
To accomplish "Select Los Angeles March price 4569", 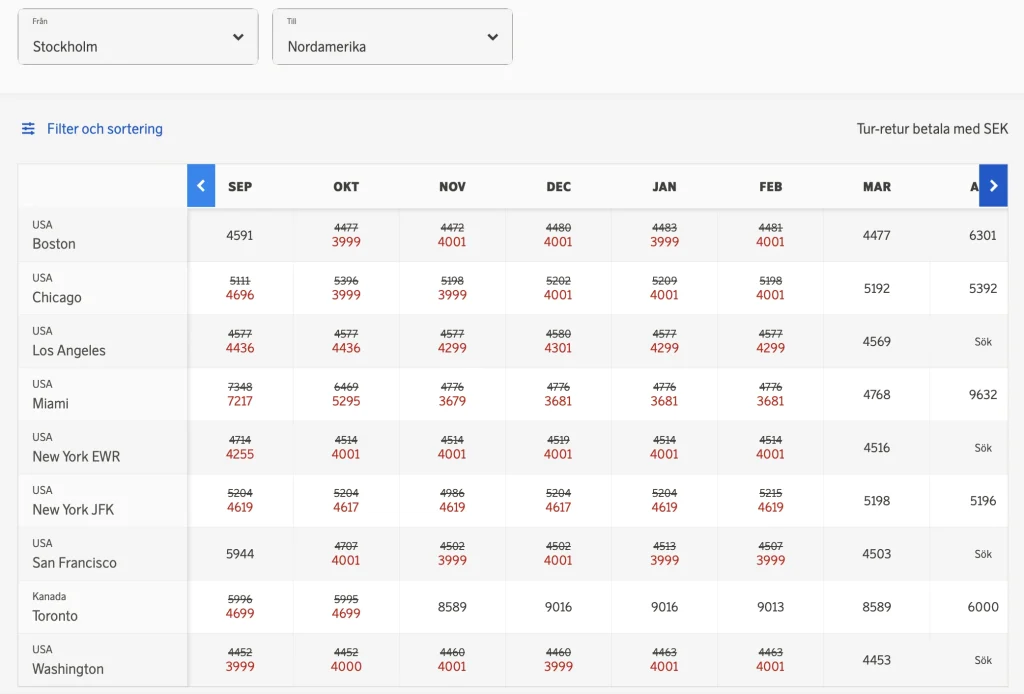I will pos(876,341).
